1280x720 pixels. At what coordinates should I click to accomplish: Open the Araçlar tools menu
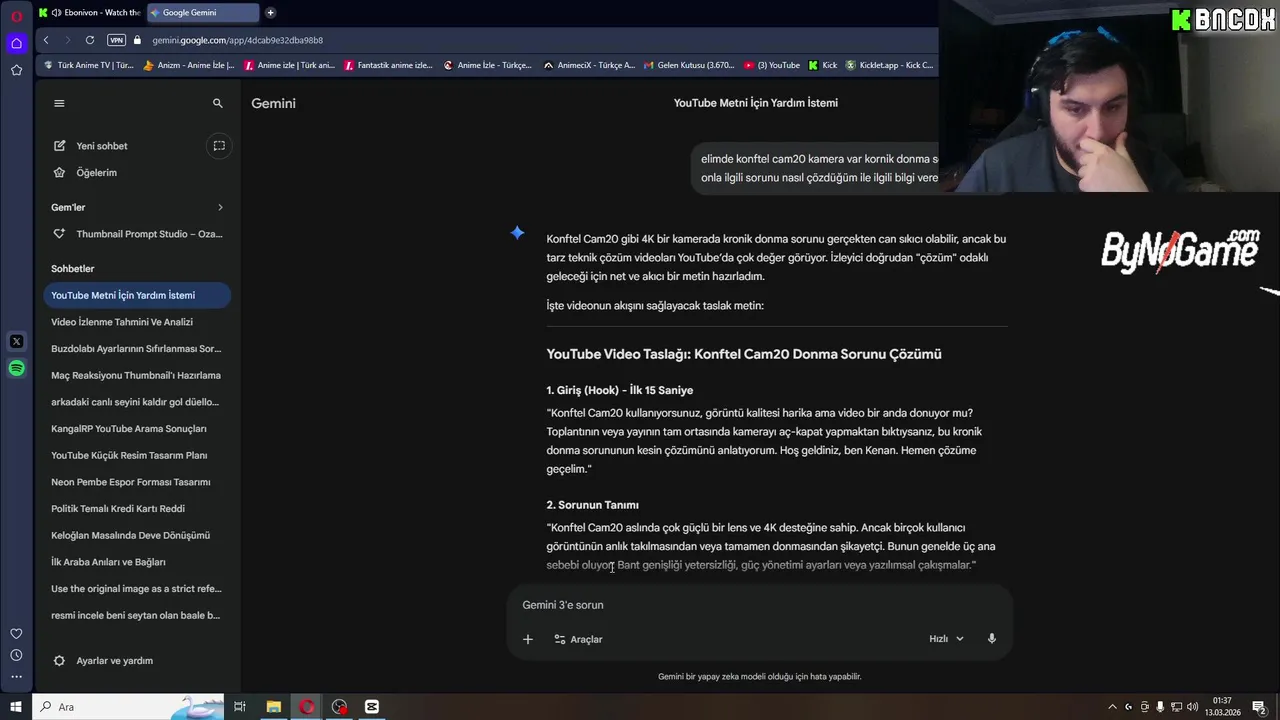click(x=578, y=639)
